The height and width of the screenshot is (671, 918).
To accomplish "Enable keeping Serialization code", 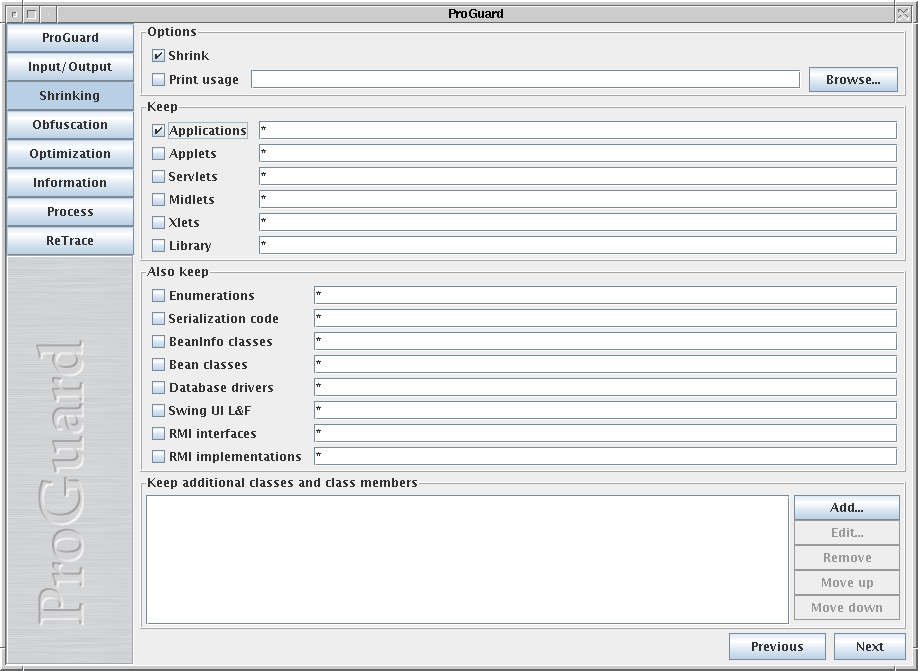I will point(159,319).
